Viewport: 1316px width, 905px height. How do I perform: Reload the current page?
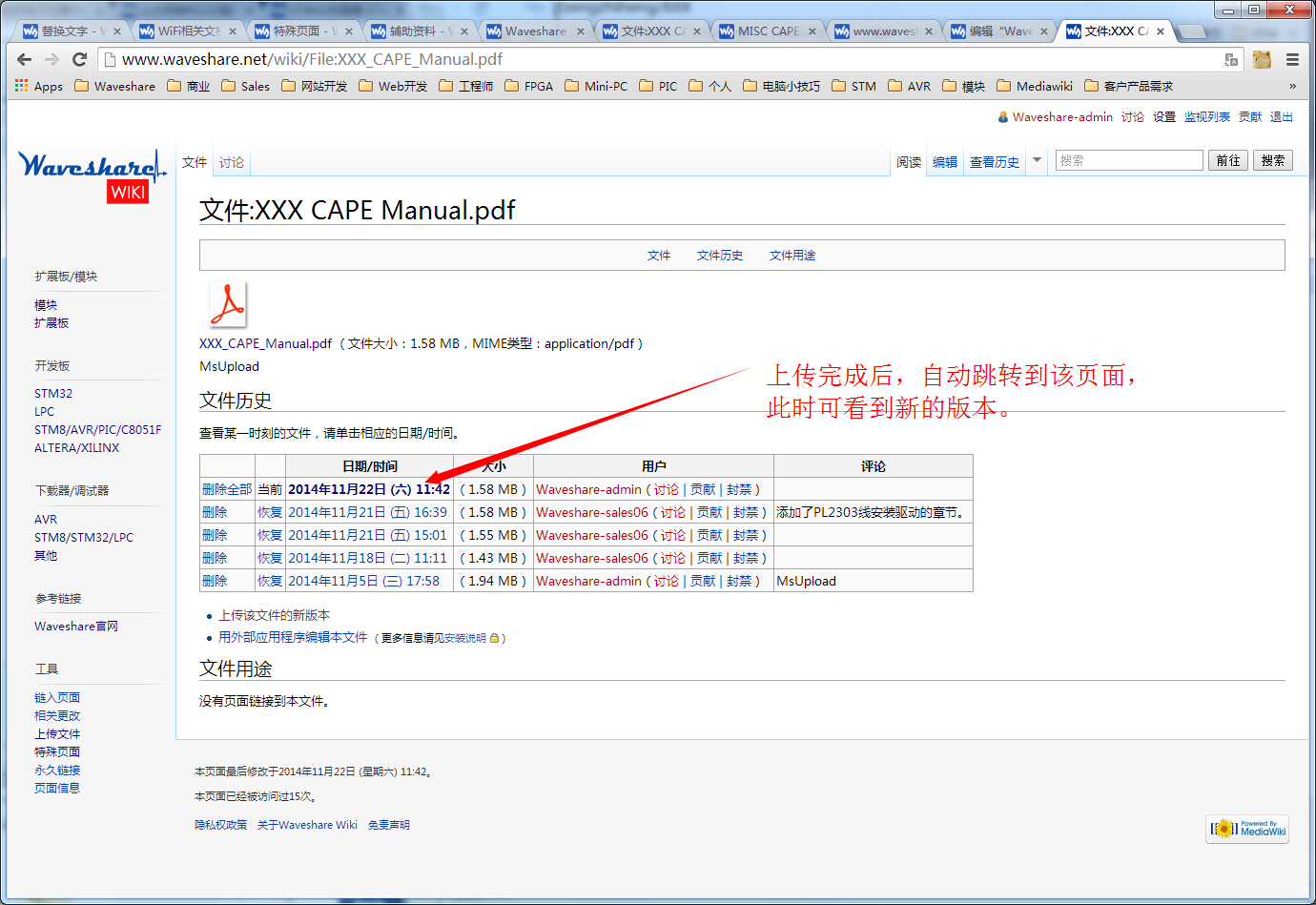80,59
